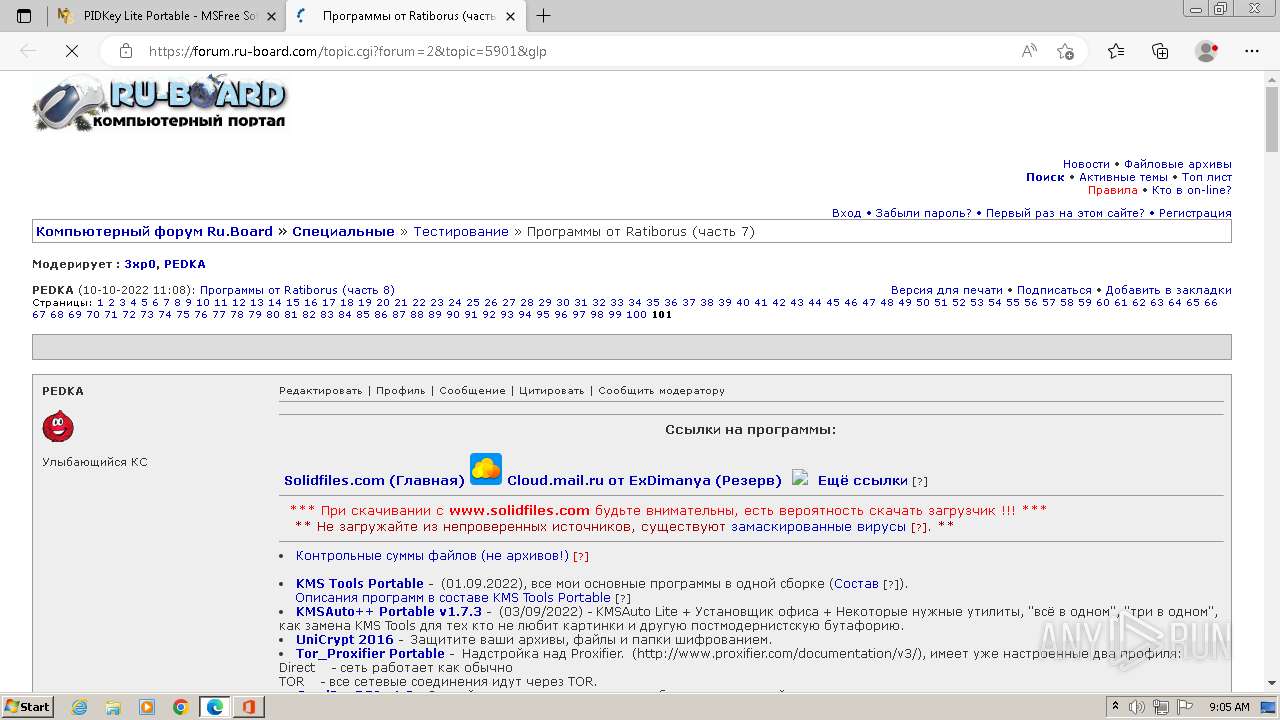Open Cloud.mail.ru от ExDimanya (Резерв) link
The image size is (1280, 720).
click(x=644, y=480)
